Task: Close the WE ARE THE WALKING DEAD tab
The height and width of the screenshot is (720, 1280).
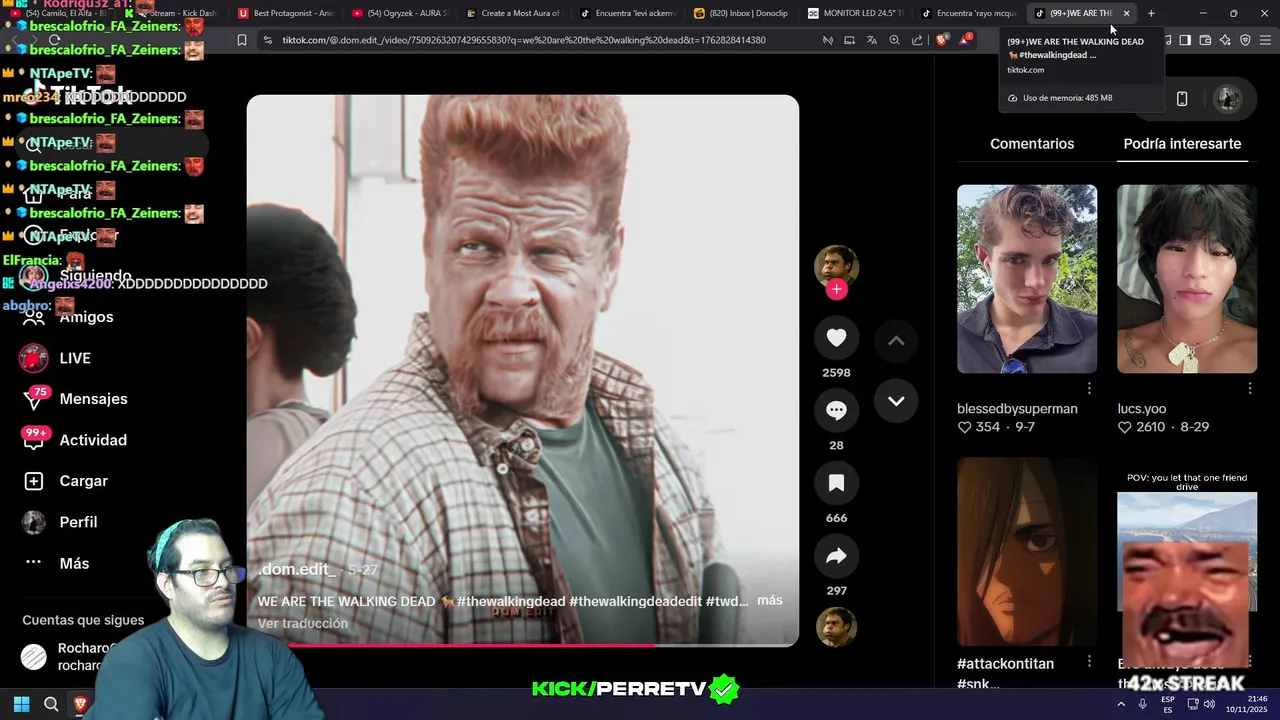Action: pyautogui.click(x=1126, y=13)
